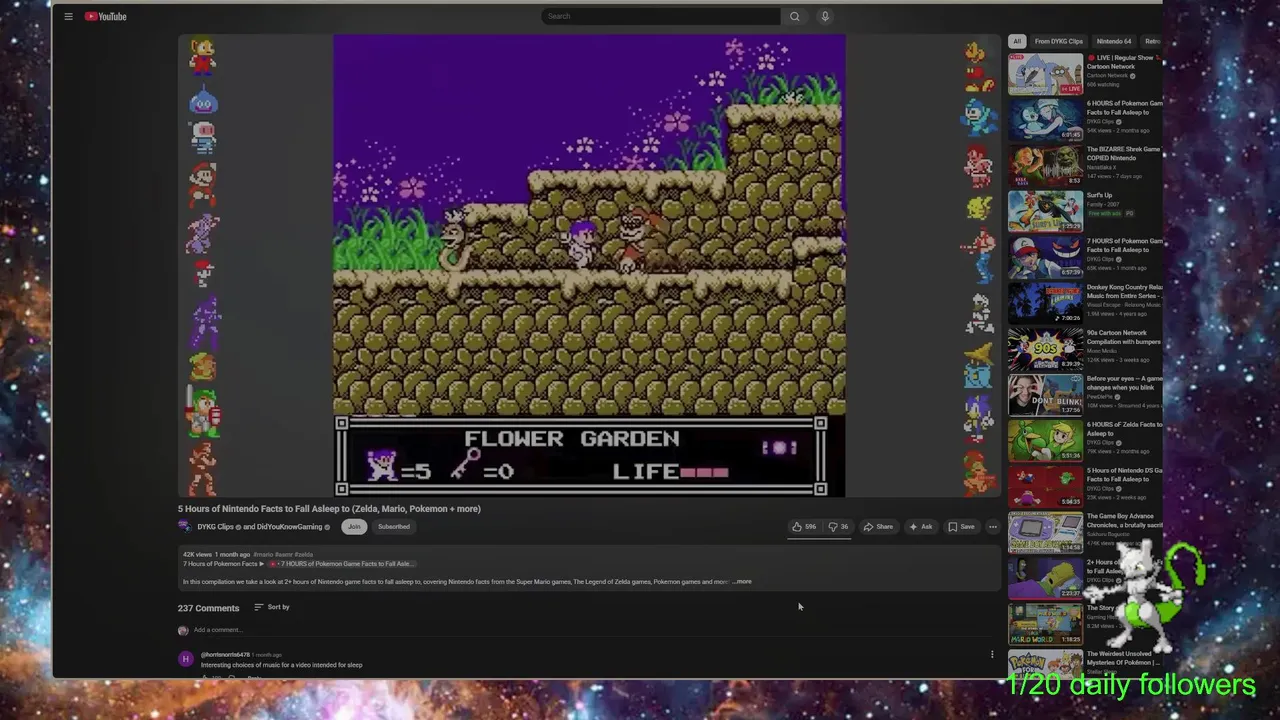The height and width of the screenshot is (720, 1280).
Task: Open the Ask AI button
Action: point(921,527)
